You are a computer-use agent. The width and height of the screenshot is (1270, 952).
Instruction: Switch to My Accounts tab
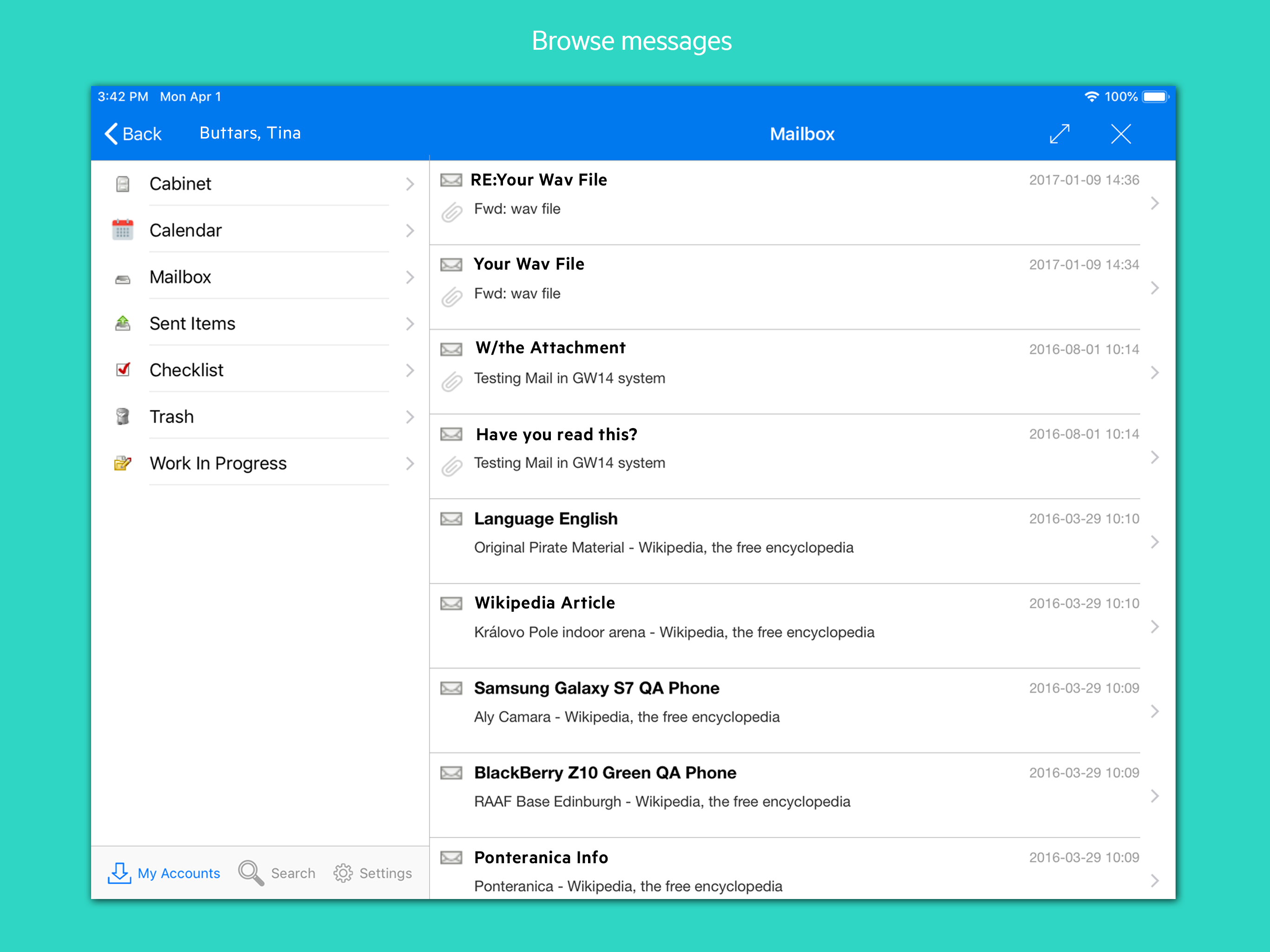(164, 873)
